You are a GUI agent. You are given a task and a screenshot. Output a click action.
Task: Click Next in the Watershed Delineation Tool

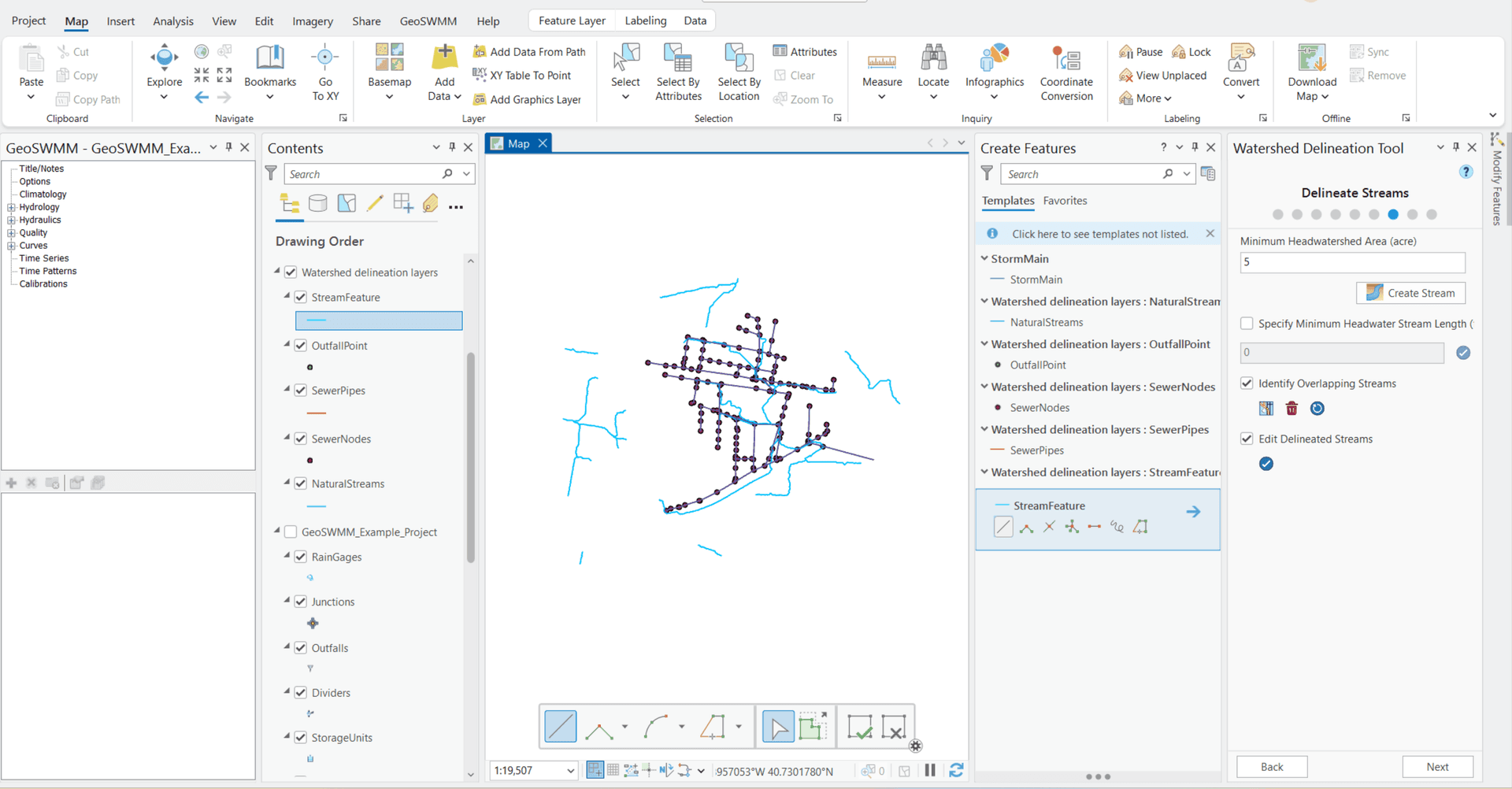(x=1436, y=766)
